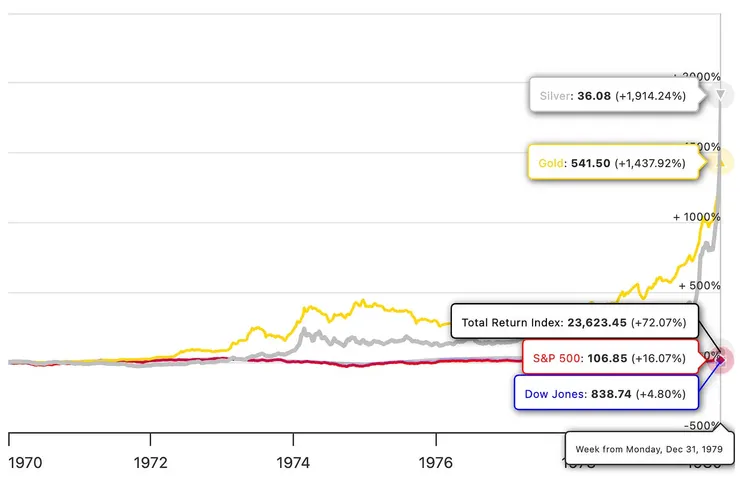Click the Gold triangle data point marker

[x=723, y=160]
